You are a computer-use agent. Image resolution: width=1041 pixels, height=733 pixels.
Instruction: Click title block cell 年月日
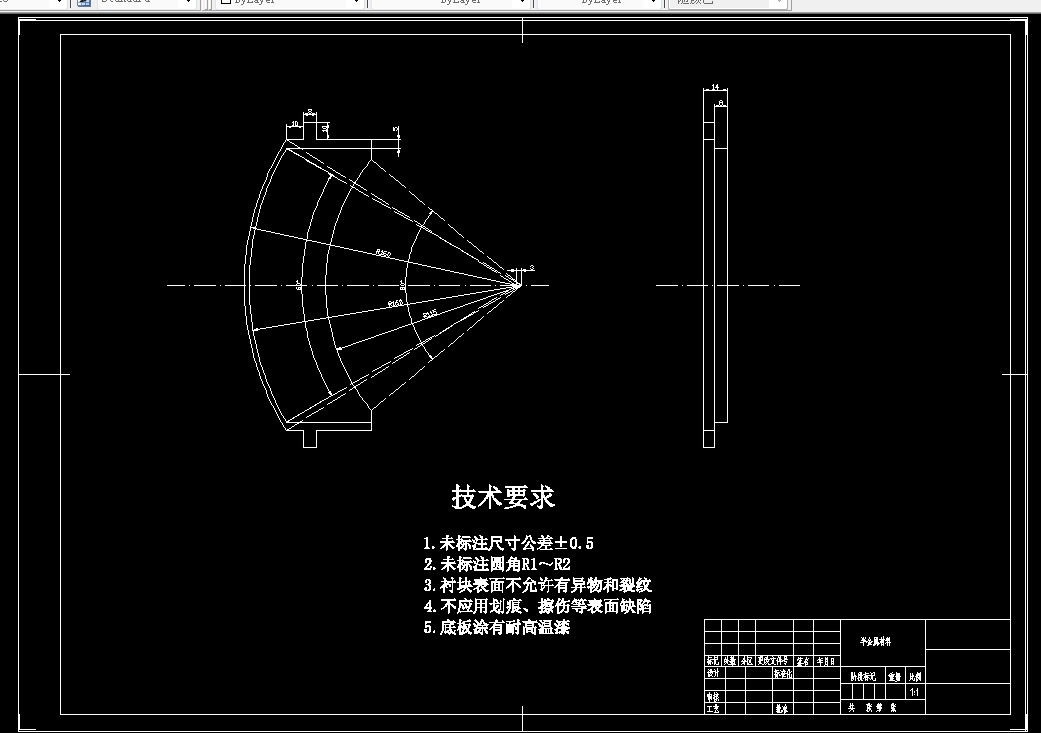pos(825,661)
